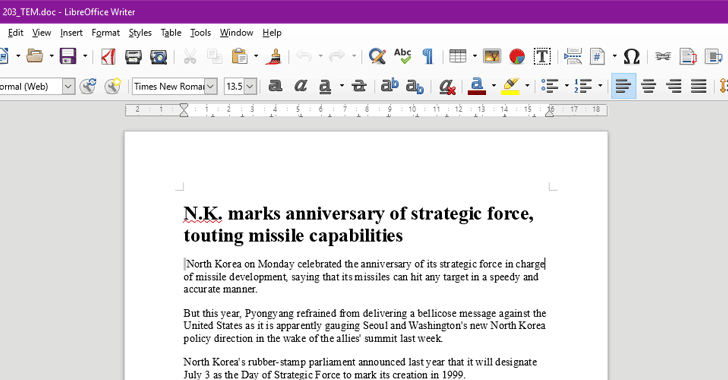Screen dimensions: 728x380
Task: Open the Window menu
Action: (236, 33)
